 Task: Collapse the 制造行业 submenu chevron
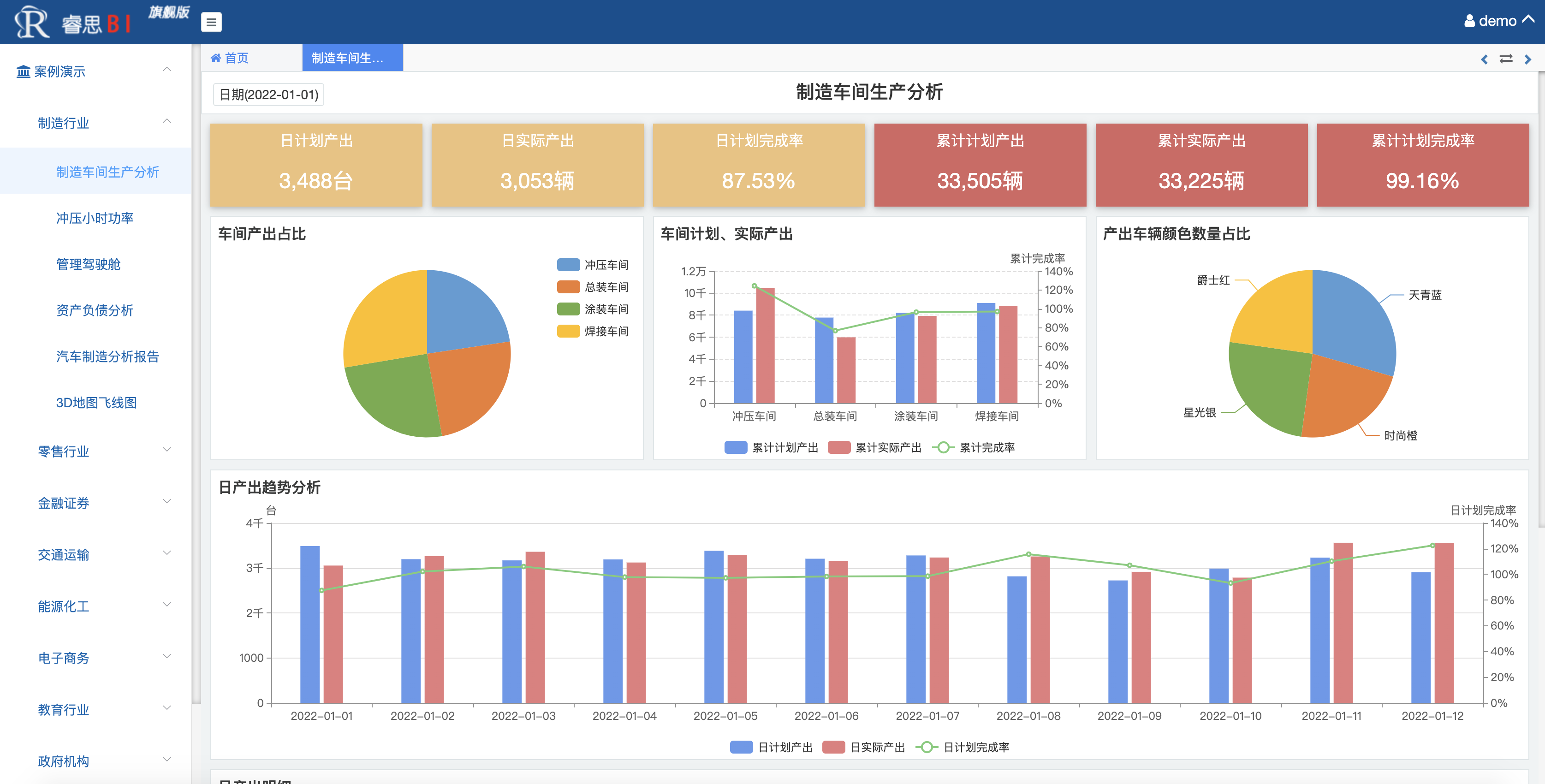click(x=167, y=122)
